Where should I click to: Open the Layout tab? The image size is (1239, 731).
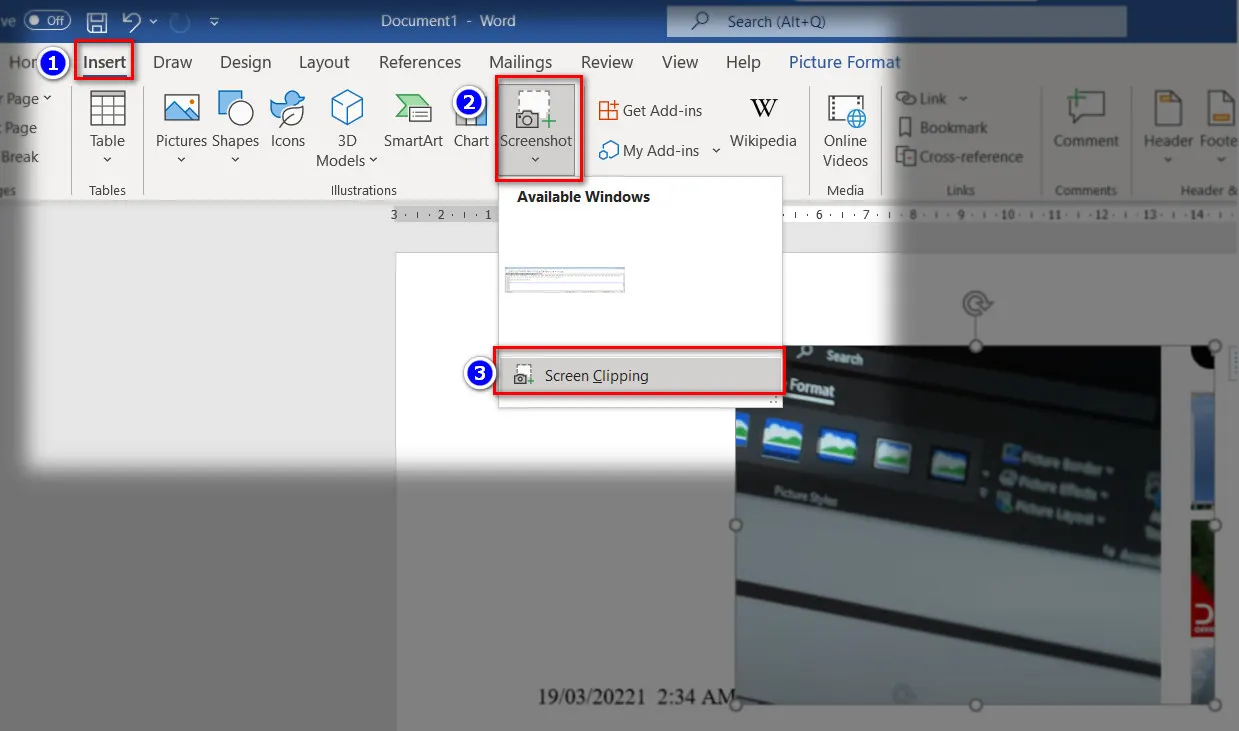tap(324, 62)
